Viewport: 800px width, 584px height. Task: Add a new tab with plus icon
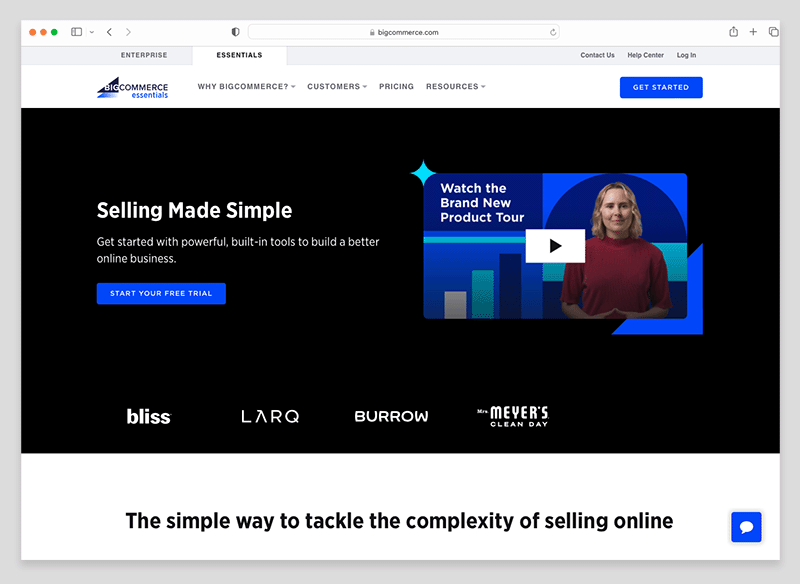click(753, 32)
